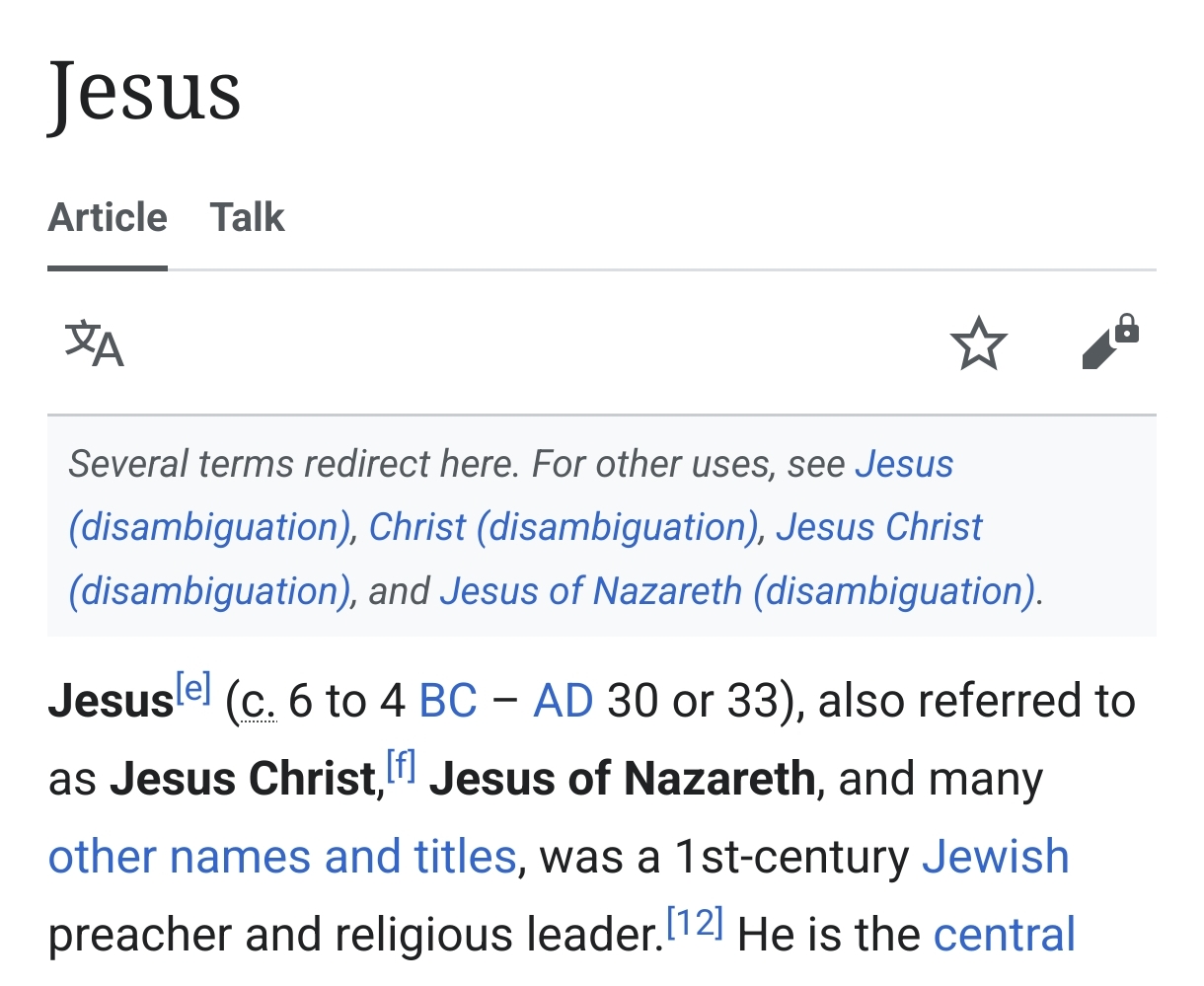Open the first Jesus (disambiguation) link
The image size is (1204, 986).
(x=510, y=495)
